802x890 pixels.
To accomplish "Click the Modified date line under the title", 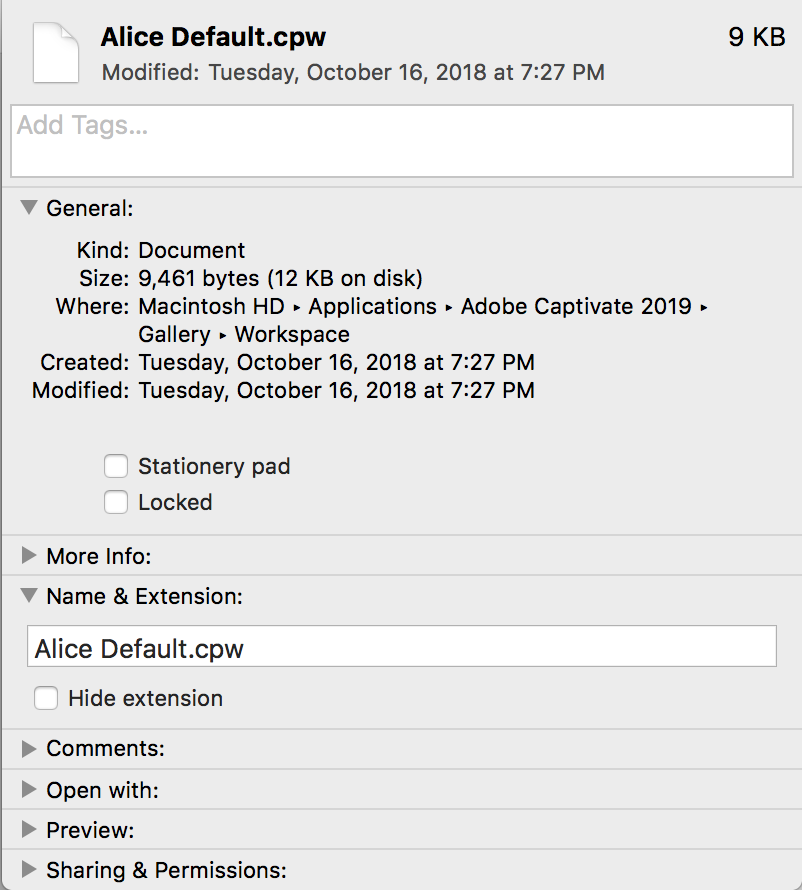I will point(353,73).
